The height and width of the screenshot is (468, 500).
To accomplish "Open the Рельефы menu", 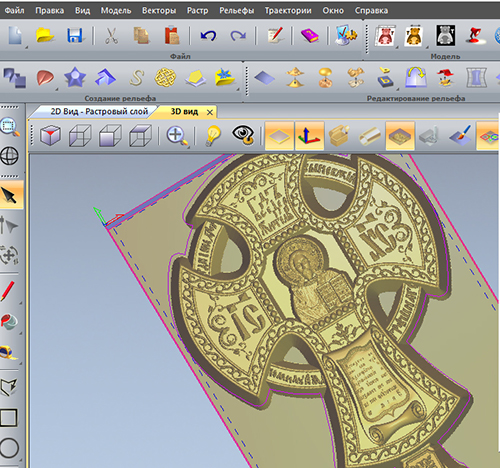I will (x=236, y=11).
